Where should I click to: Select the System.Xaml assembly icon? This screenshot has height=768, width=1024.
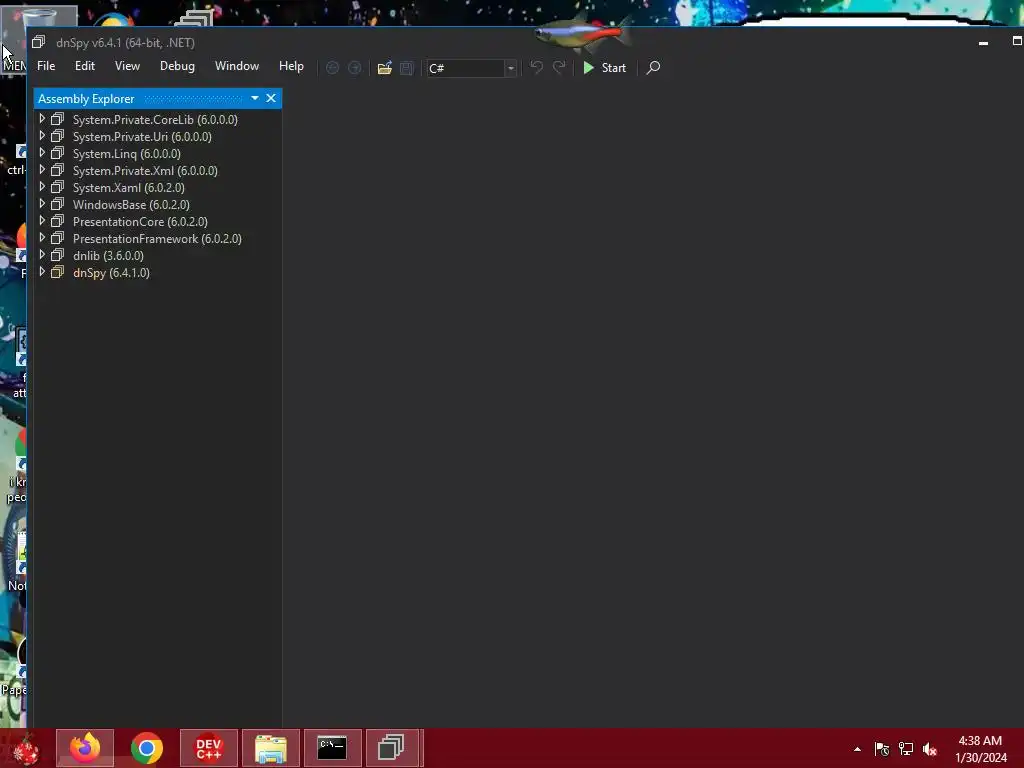click(x=57, y=187)
